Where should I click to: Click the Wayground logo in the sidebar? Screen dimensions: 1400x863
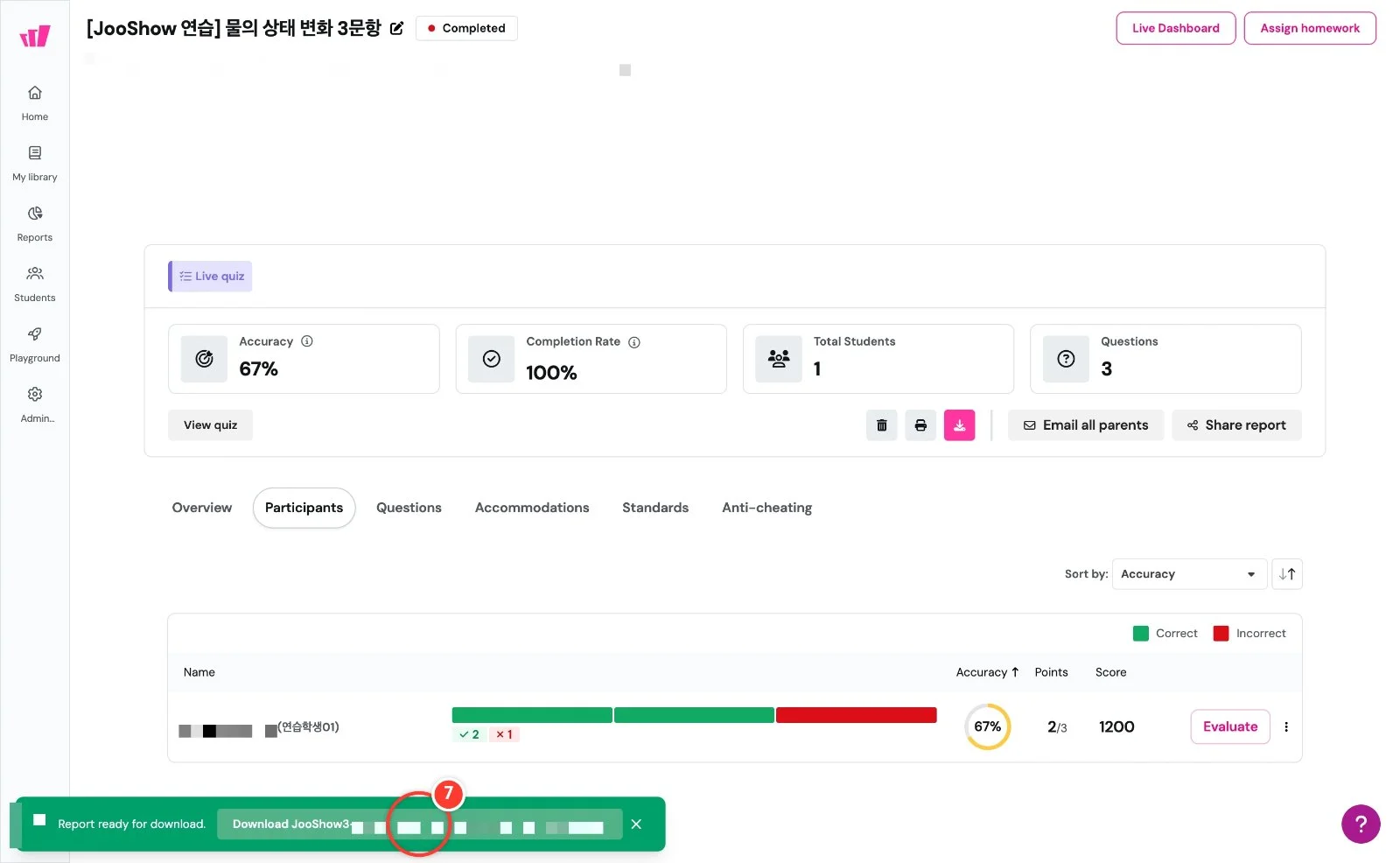pyautogui.click(x=35, y=36)
